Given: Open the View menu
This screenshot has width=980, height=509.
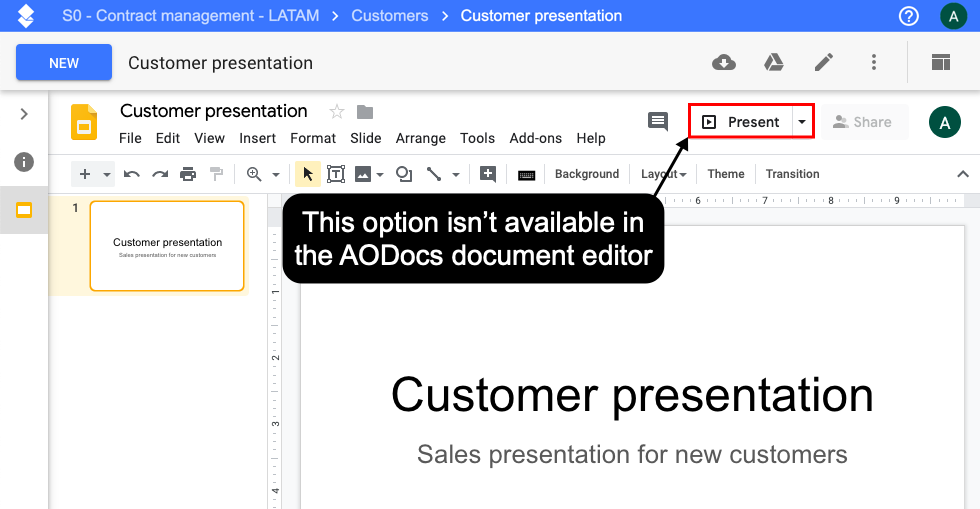Looking at the screenshot, I should click(209, 138).
